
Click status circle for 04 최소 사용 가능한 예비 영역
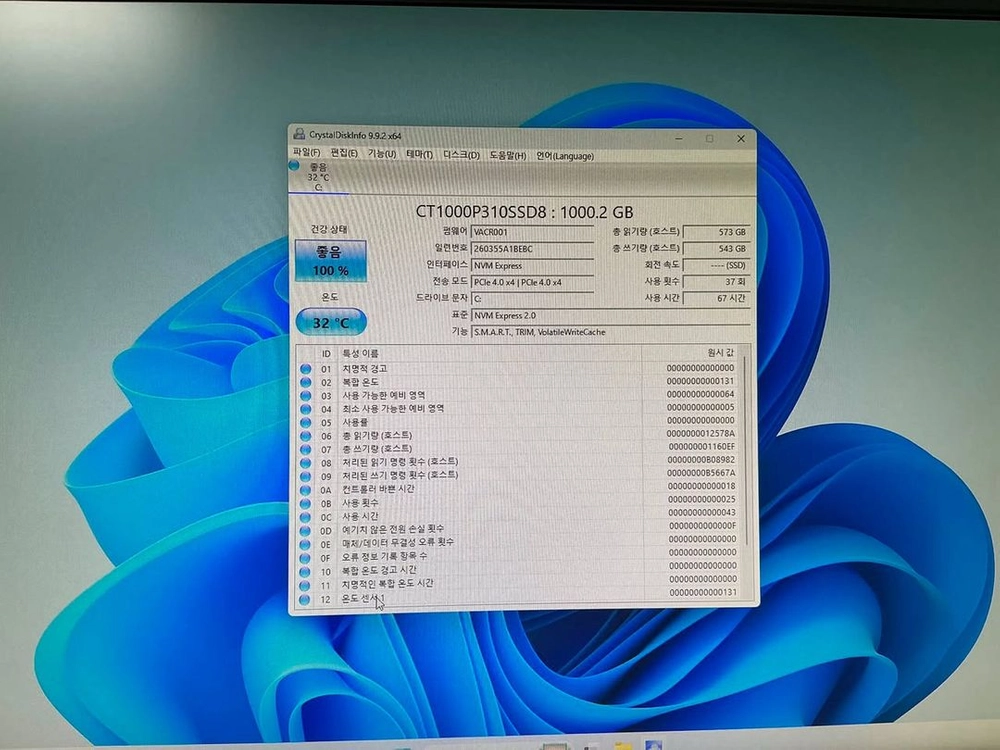click(305, 409)
